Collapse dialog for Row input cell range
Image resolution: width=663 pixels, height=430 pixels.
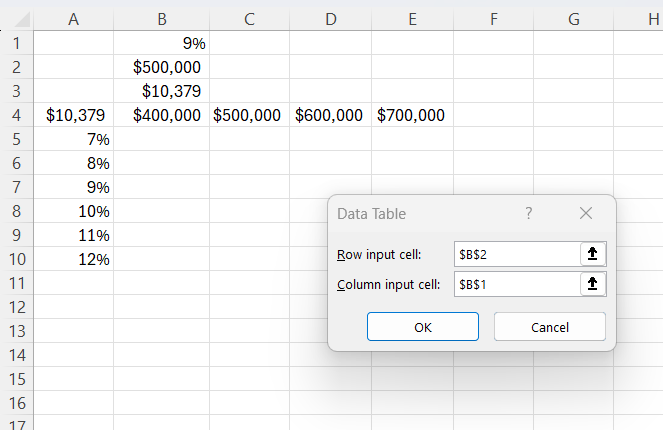click(593, 254)
